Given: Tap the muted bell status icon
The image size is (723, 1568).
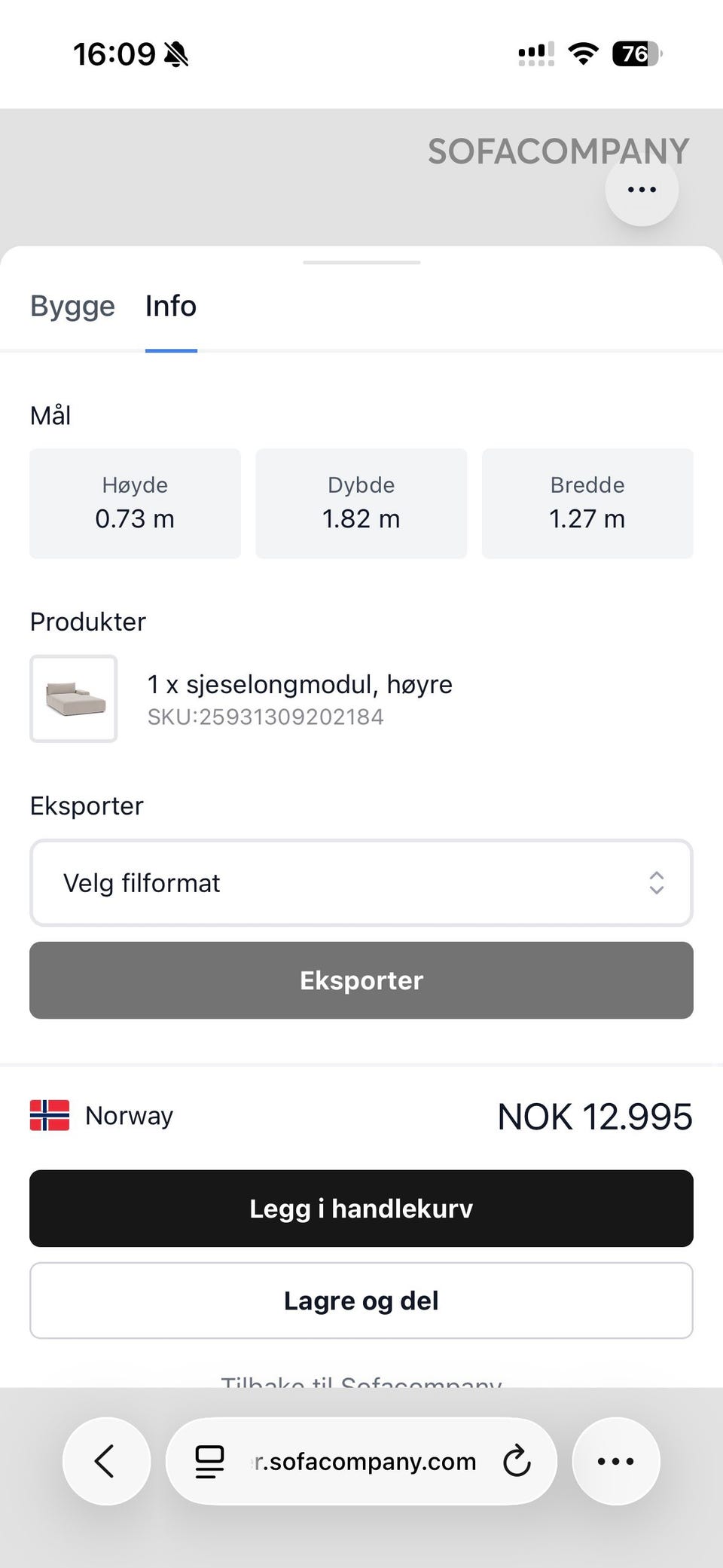Looking at the screenshot, I should click(177, 54).
